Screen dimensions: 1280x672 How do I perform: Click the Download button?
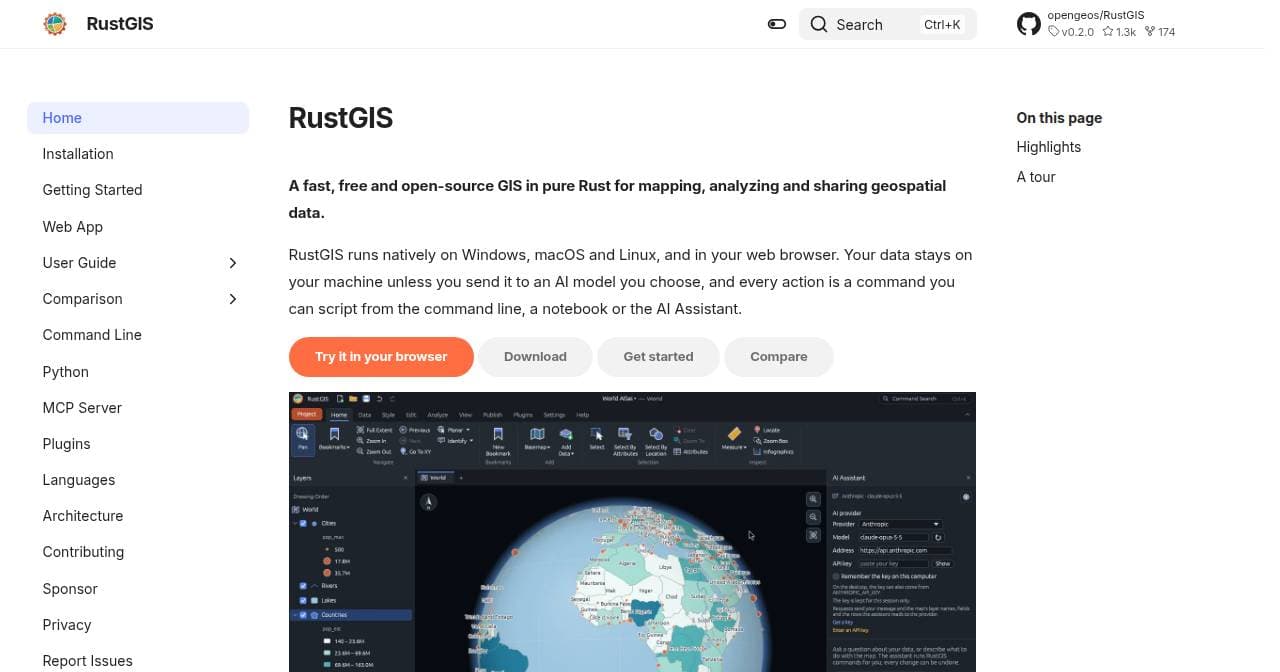point(535,357)
